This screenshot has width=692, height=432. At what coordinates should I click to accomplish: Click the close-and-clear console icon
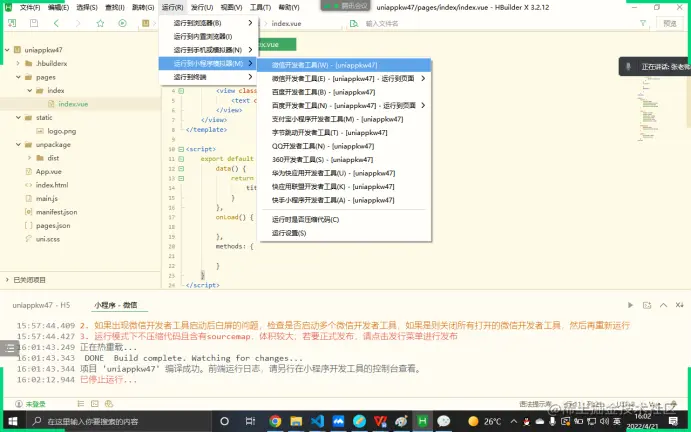click(680, 305)
